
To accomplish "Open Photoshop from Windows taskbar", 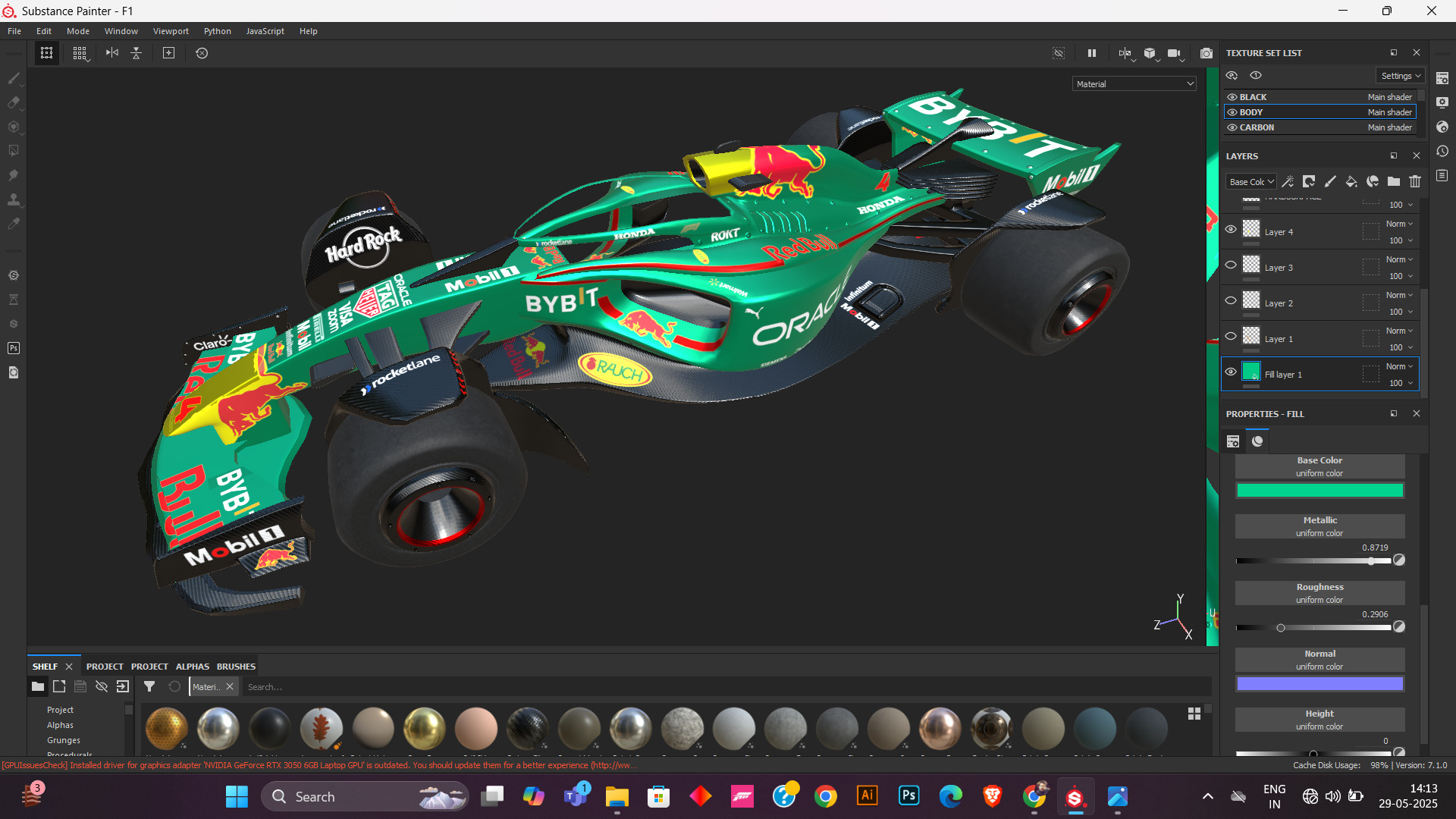I will [x=908, y=795].
